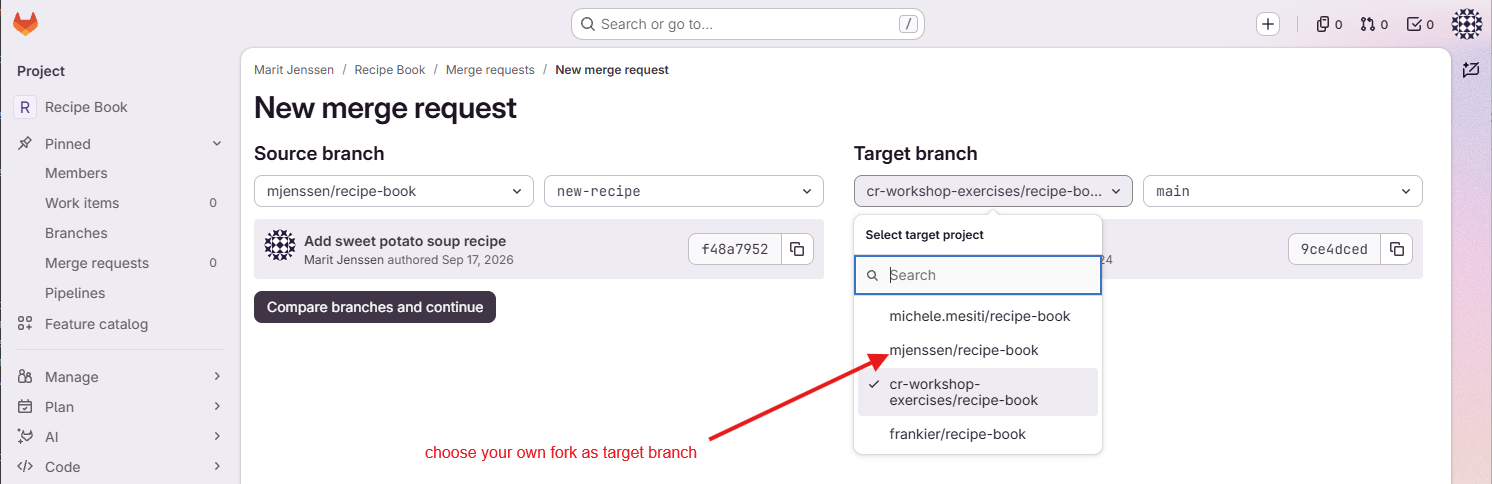Image resolution: width=1492 pixels, height=484 pixels.
Task: Copy commit SHA 9ce4dced
Action: coord(1397,249)
